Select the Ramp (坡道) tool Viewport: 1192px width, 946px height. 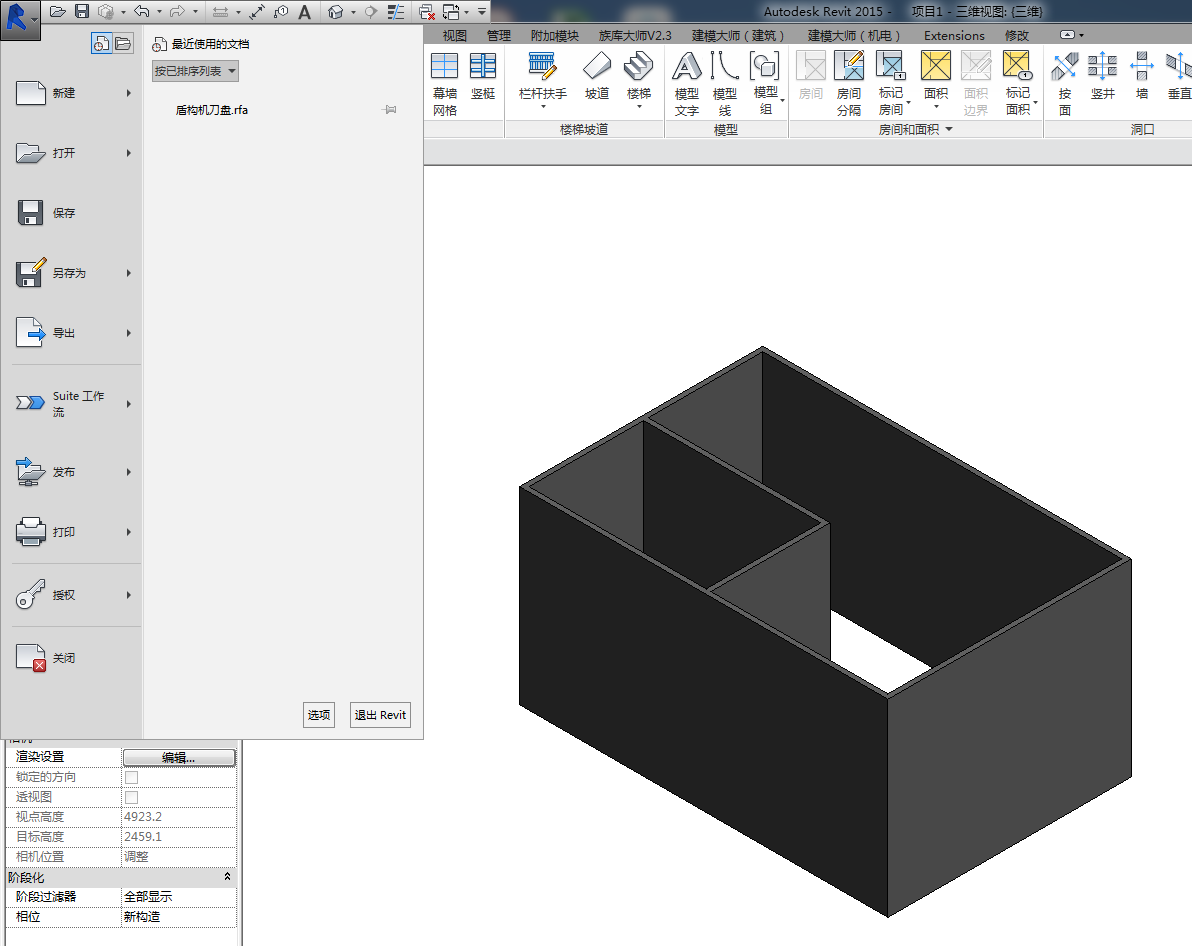point(597,76)
